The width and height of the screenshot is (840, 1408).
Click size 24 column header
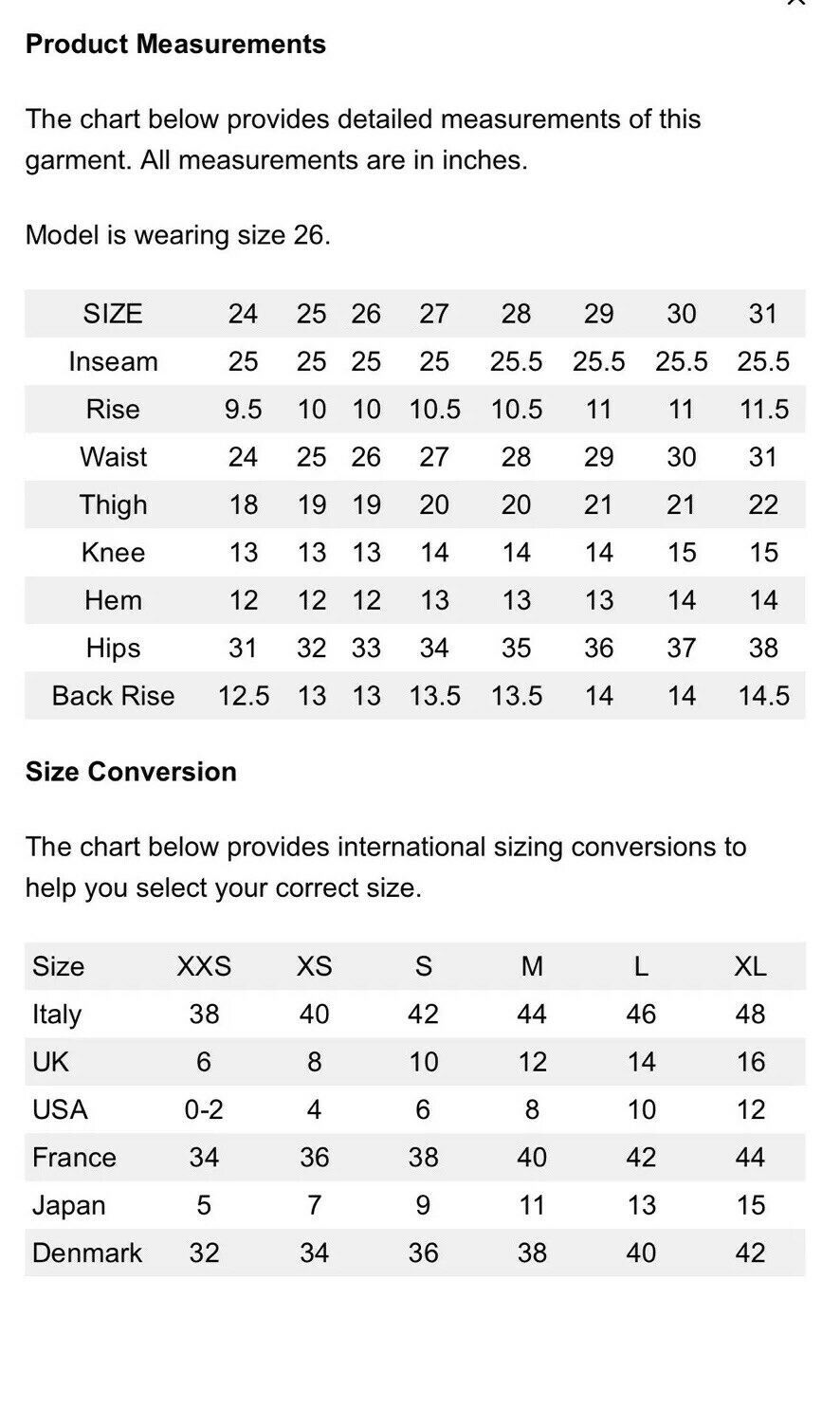[x=243, y=314]
